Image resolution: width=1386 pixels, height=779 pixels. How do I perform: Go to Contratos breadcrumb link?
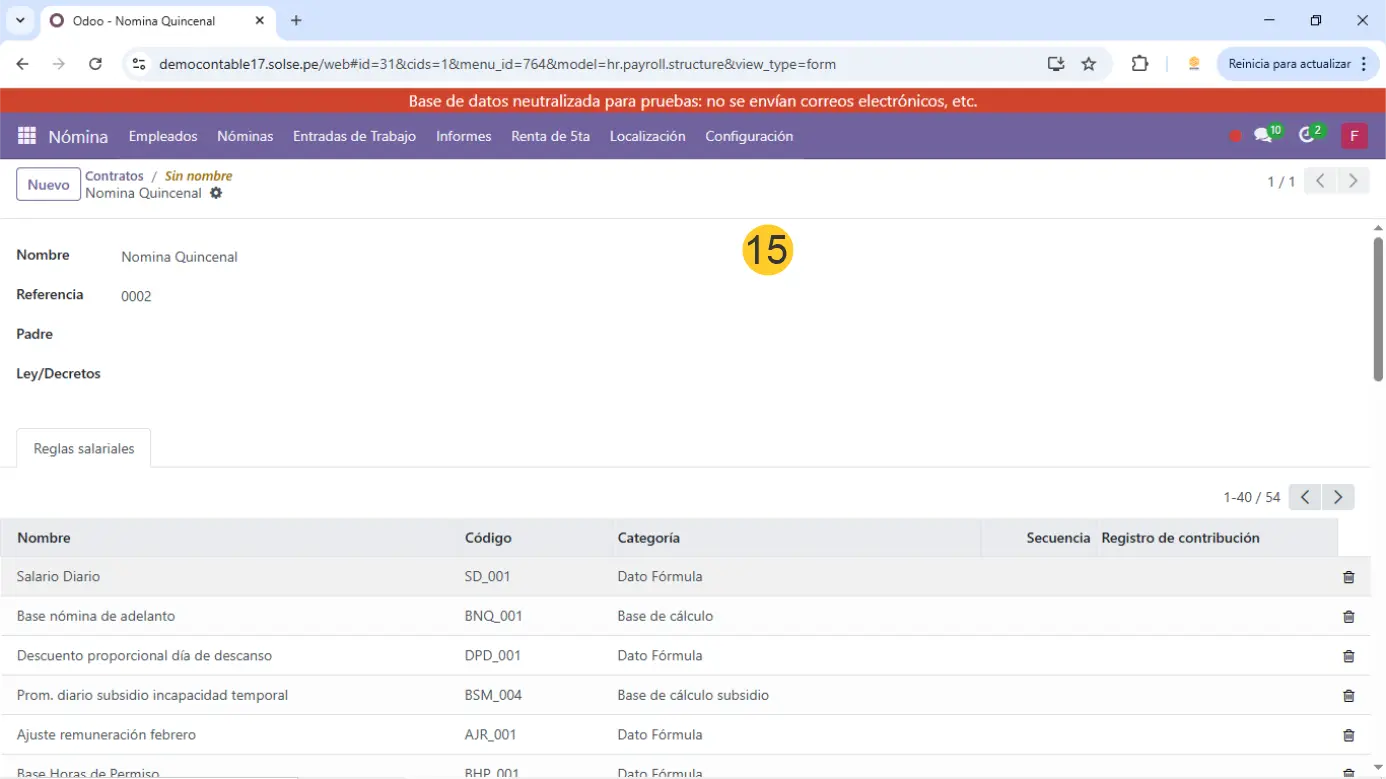[114, 176]
